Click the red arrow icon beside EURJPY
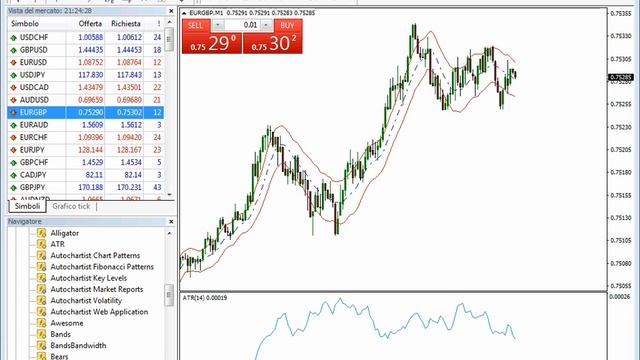 [x=13, y=150]
